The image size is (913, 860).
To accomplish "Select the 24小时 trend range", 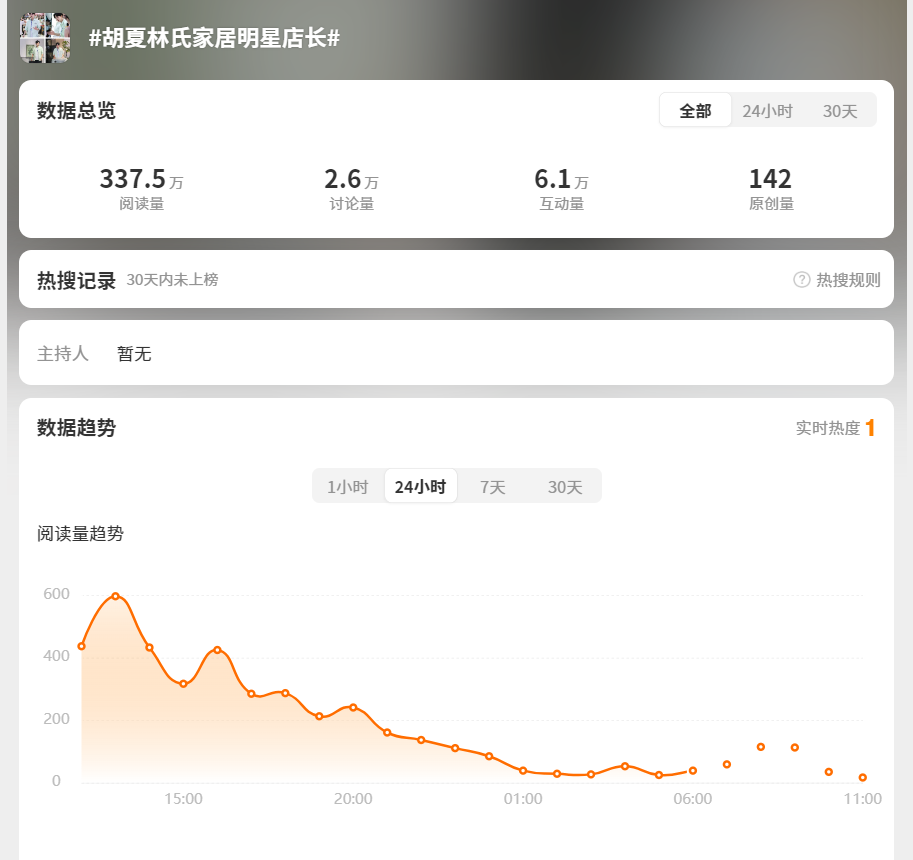I will point(420,487).
